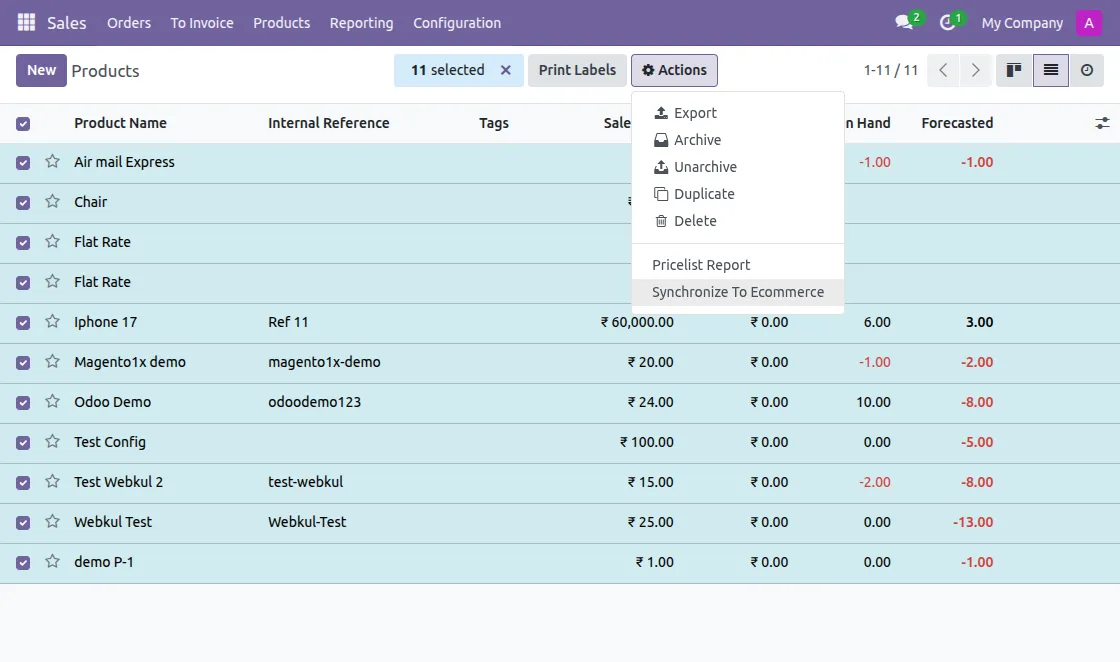Star the Test Config product

click(x=52, y=441)
